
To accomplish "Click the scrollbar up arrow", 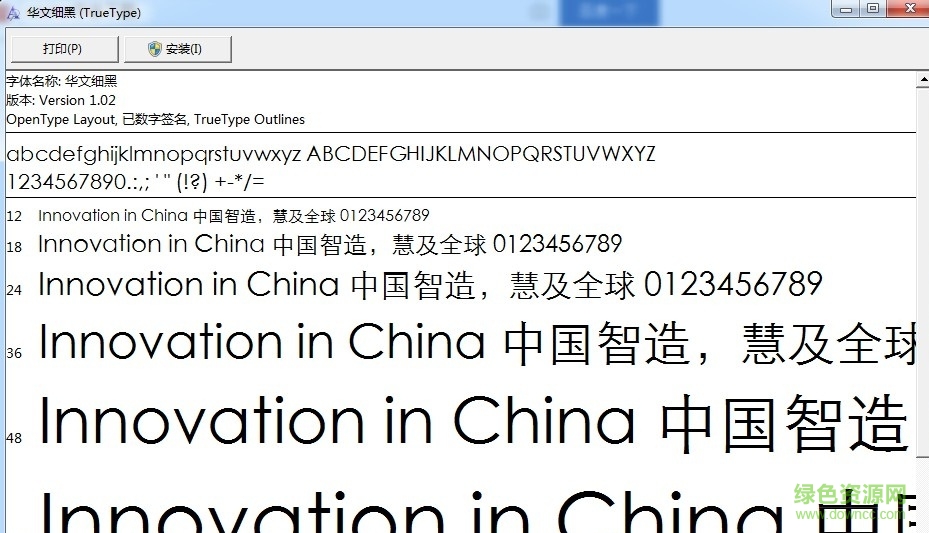I will tap(923, 79).
